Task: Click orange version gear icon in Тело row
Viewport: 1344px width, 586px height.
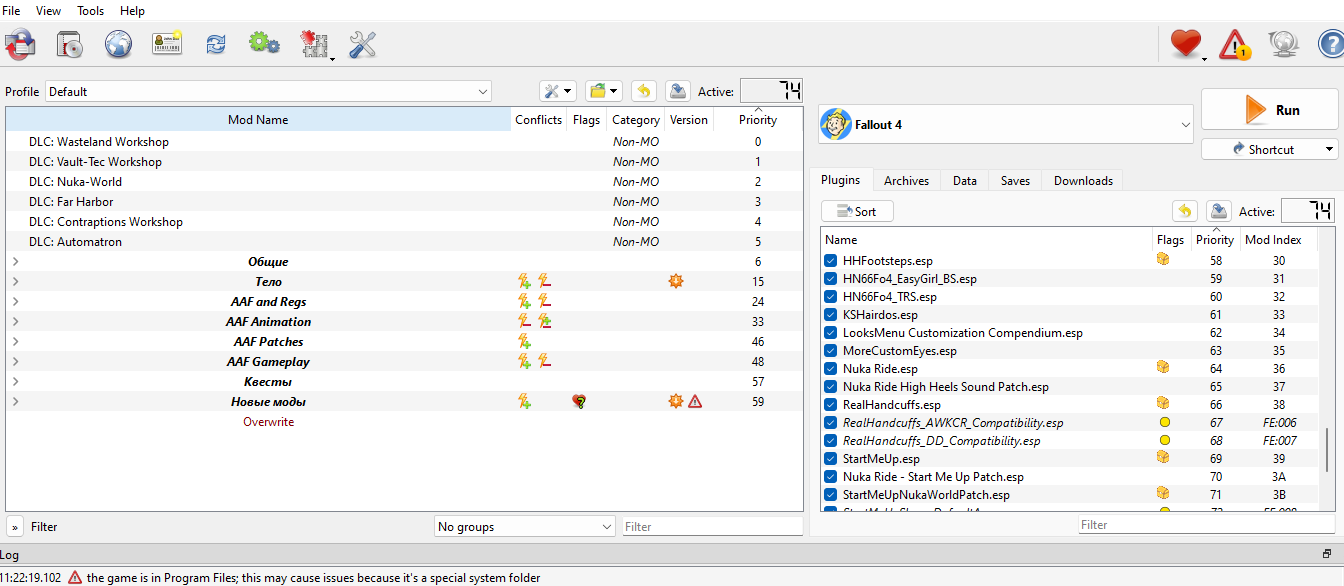Action: click(x=676, y=281)
